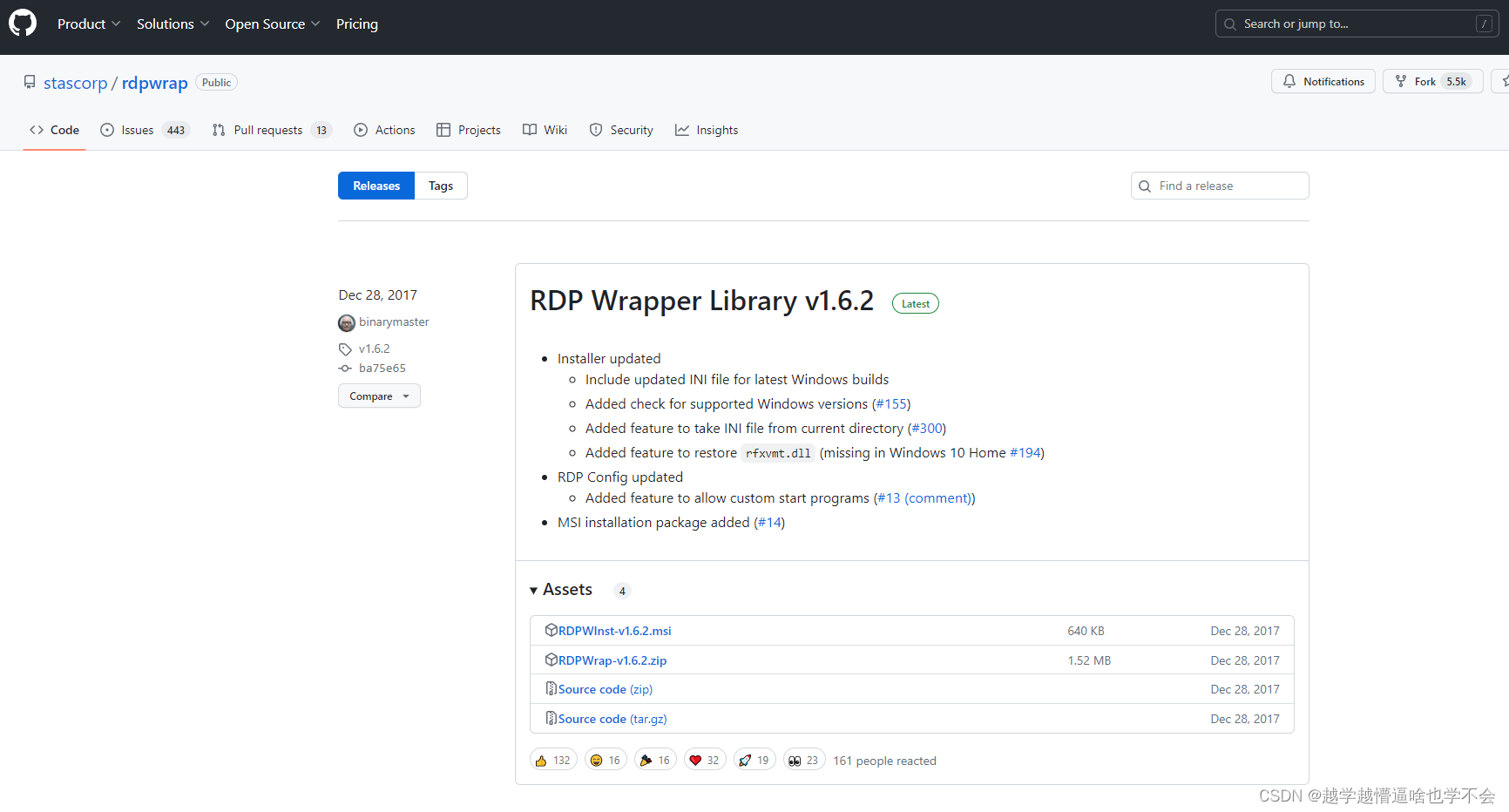Click the Pull requests count 13
This screenshot has height=812, width=1509.
pos(321,131)
